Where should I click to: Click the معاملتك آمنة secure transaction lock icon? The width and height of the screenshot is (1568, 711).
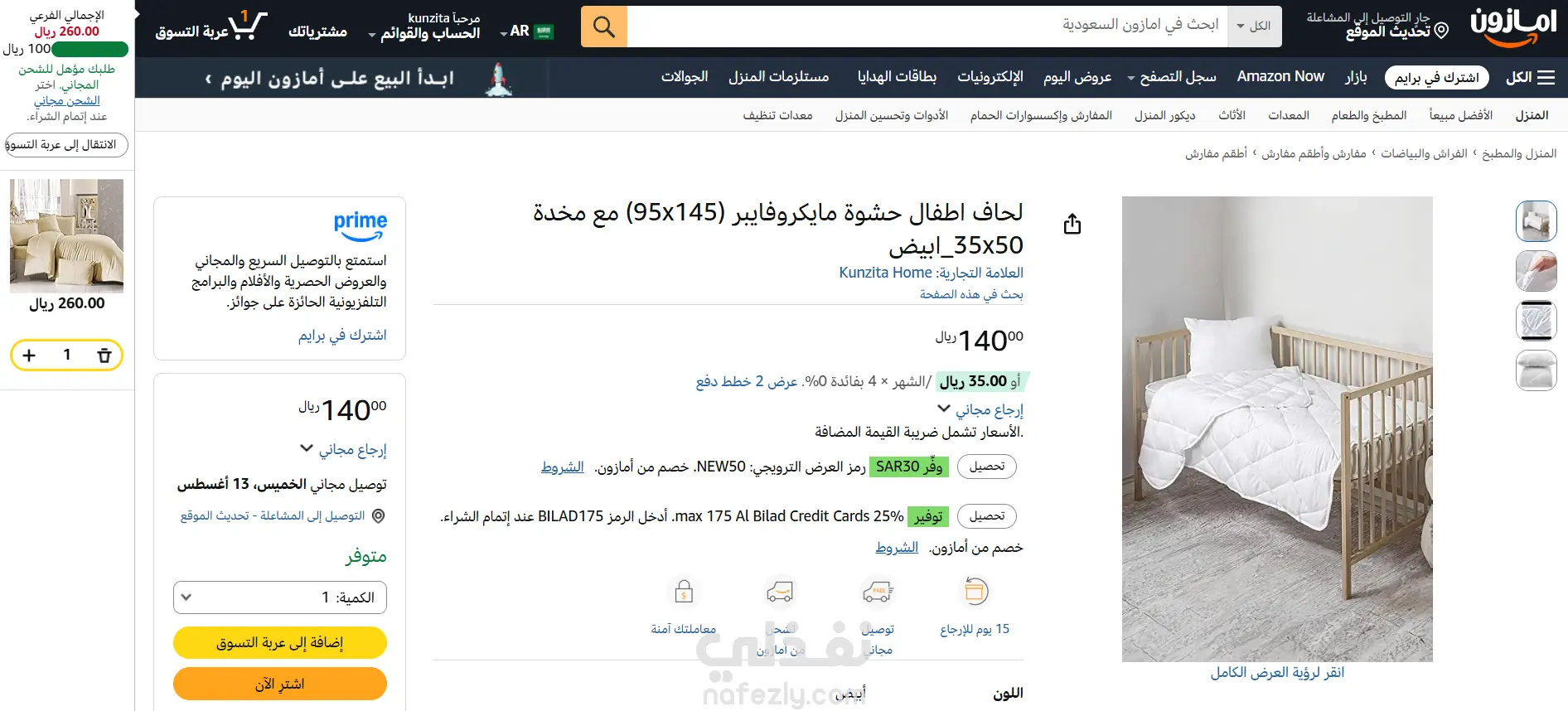coord(684,592)
